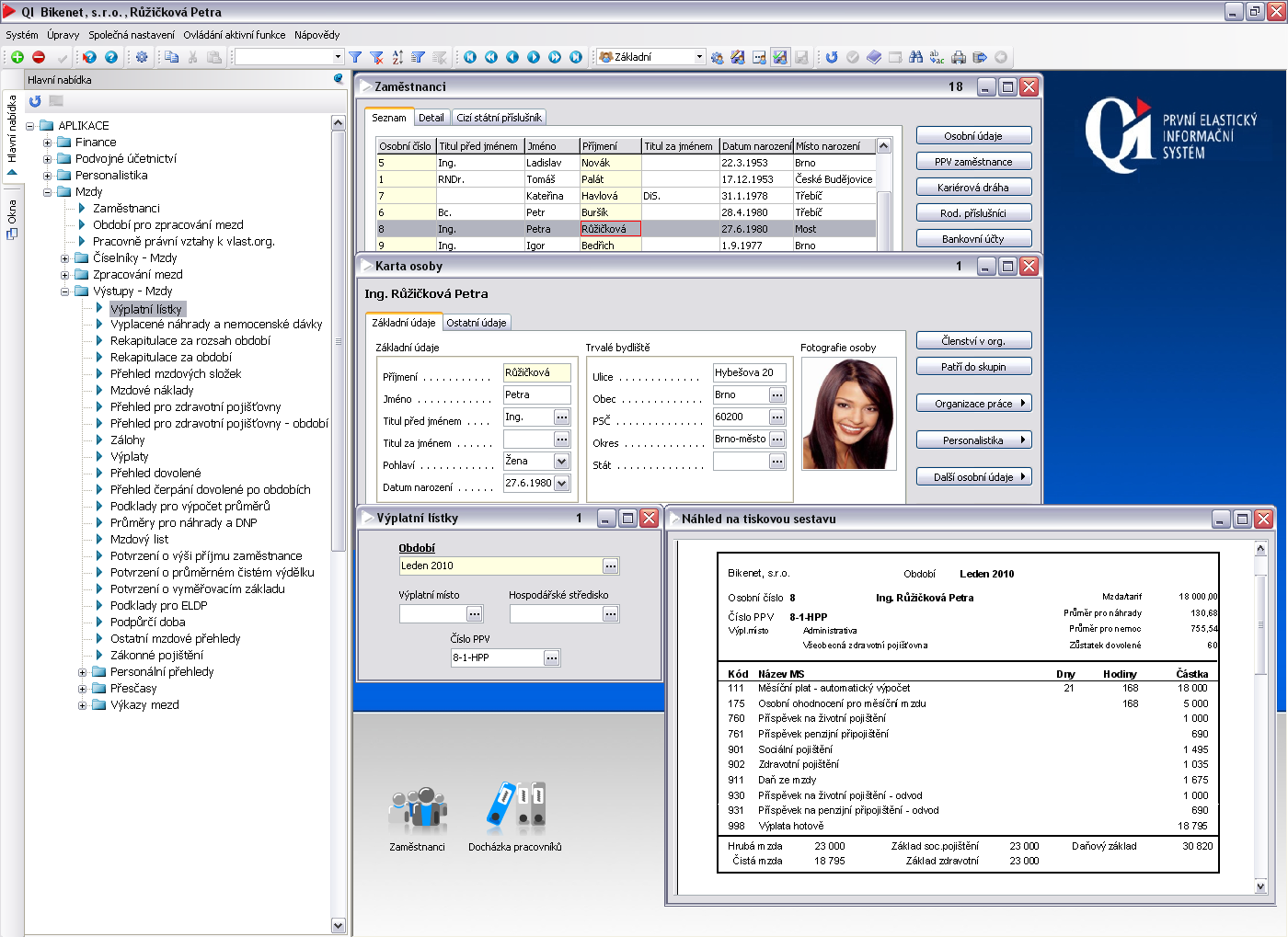This screenshot has width=1288, height=937.
Task: Click the green add new record icon
Action: click(17, 57)
